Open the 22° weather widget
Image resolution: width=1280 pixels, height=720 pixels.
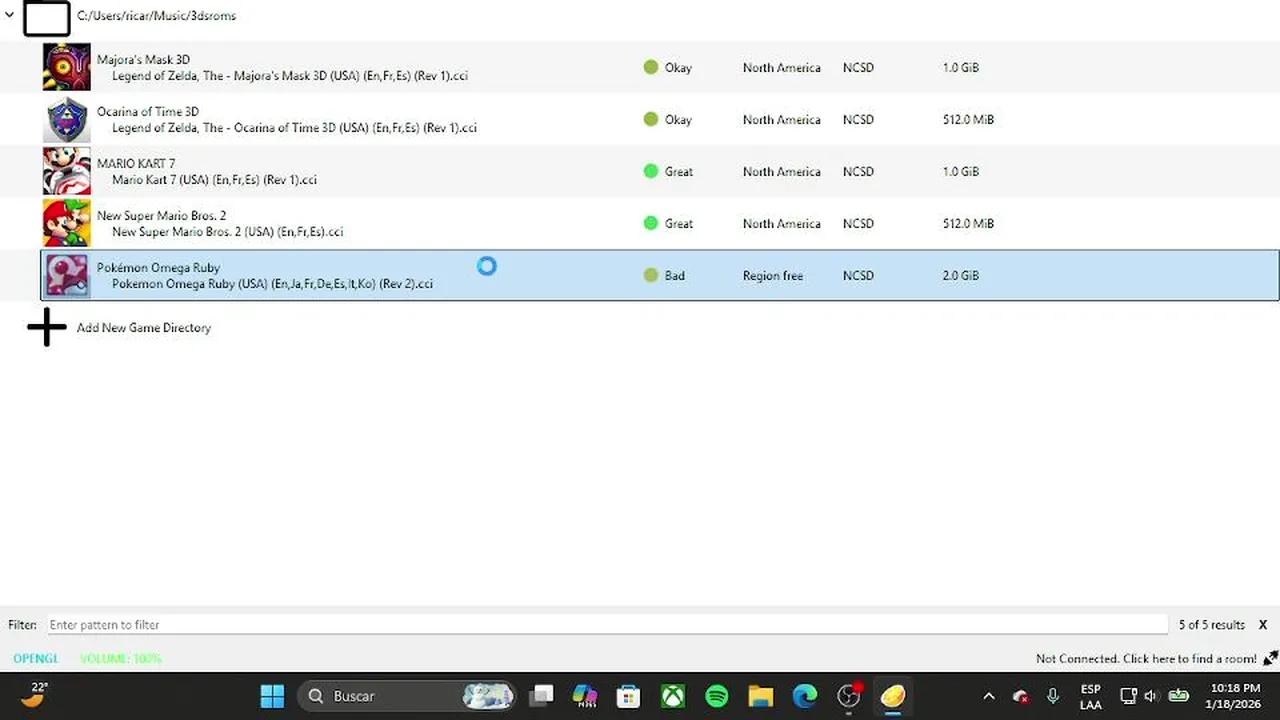click(x=33, y=695)
